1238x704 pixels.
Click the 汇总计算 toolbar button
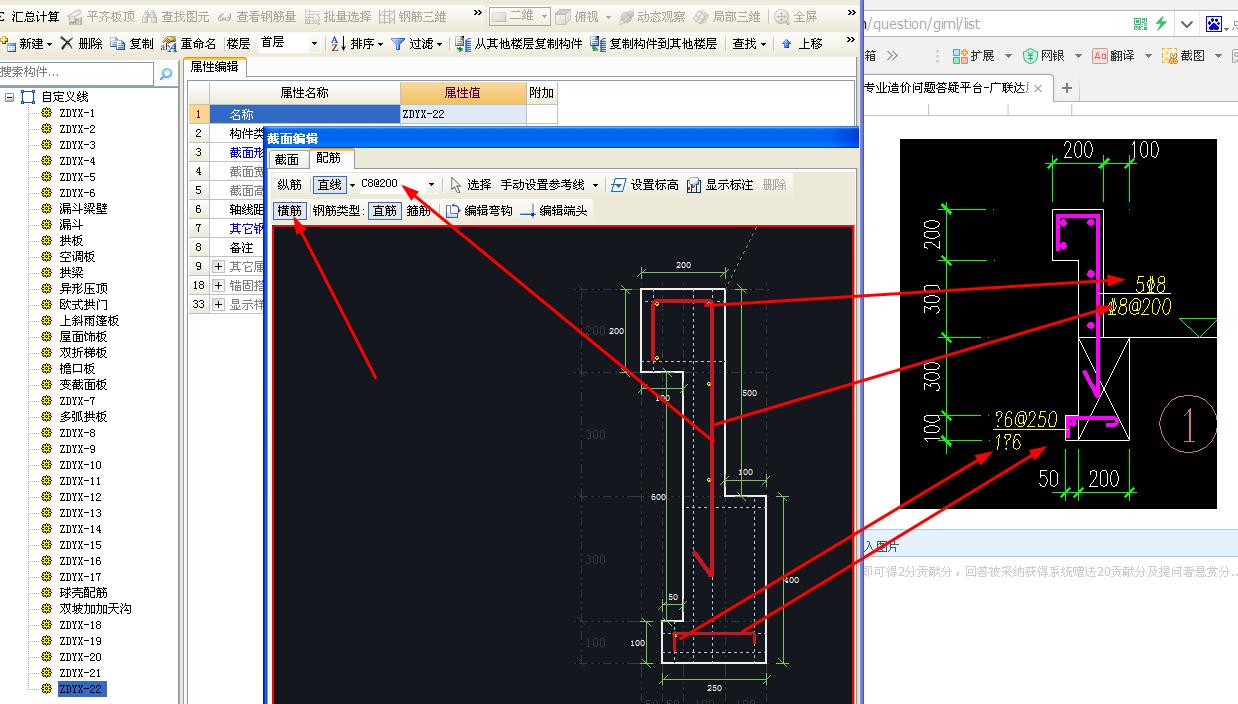(x=30, y=16)
